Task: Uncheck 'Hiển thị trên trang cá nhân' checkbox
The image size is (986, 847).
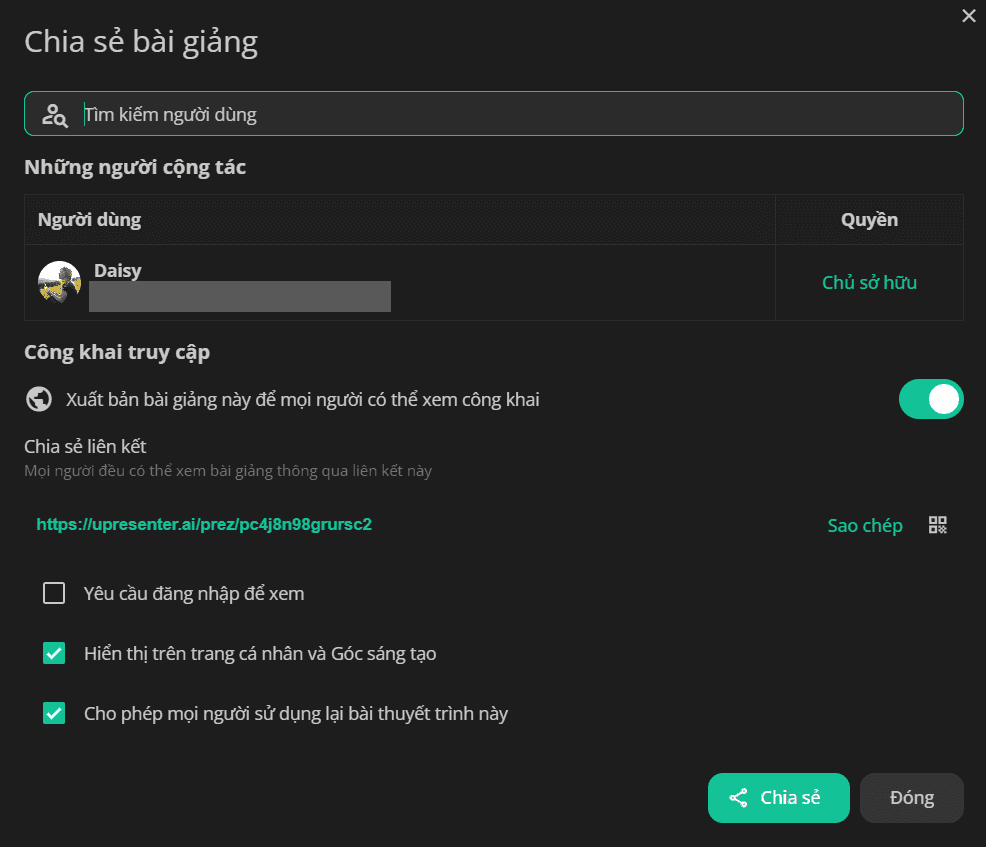Action: [x=54, y=653]
